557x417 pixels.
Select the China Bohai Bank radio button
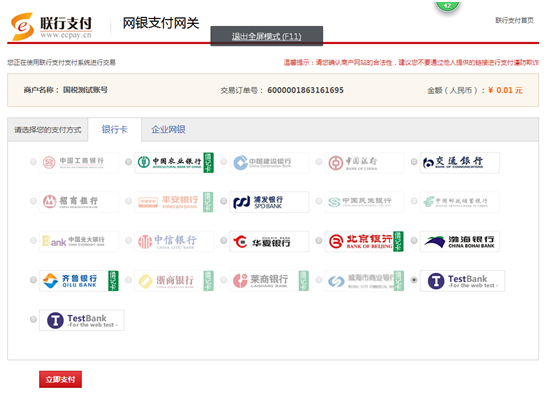point(414,241)
